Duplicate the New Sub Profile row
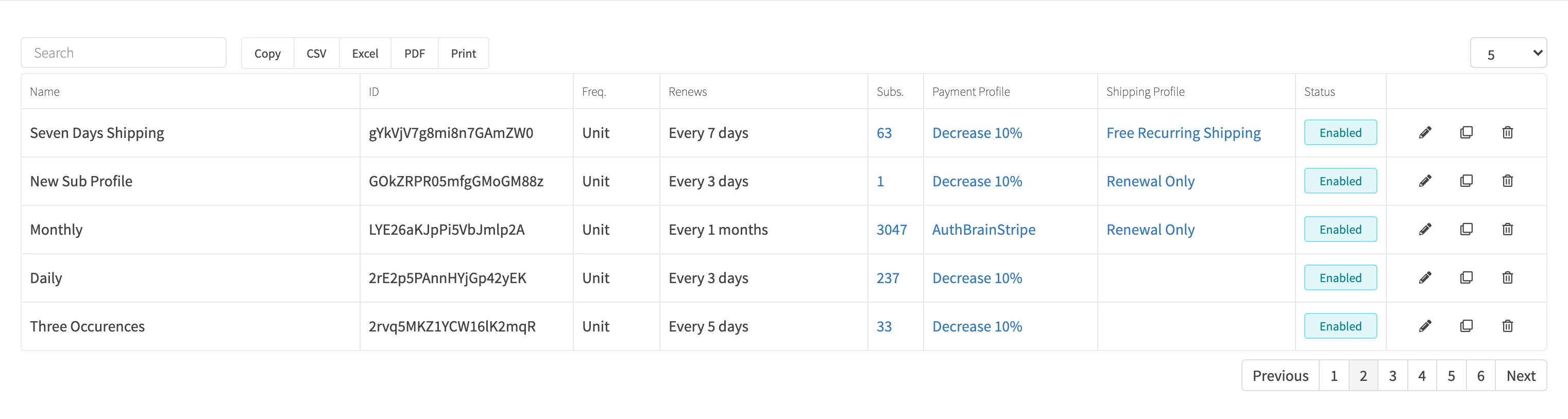The image size is (1568, 419). (x=1467, y=181)
